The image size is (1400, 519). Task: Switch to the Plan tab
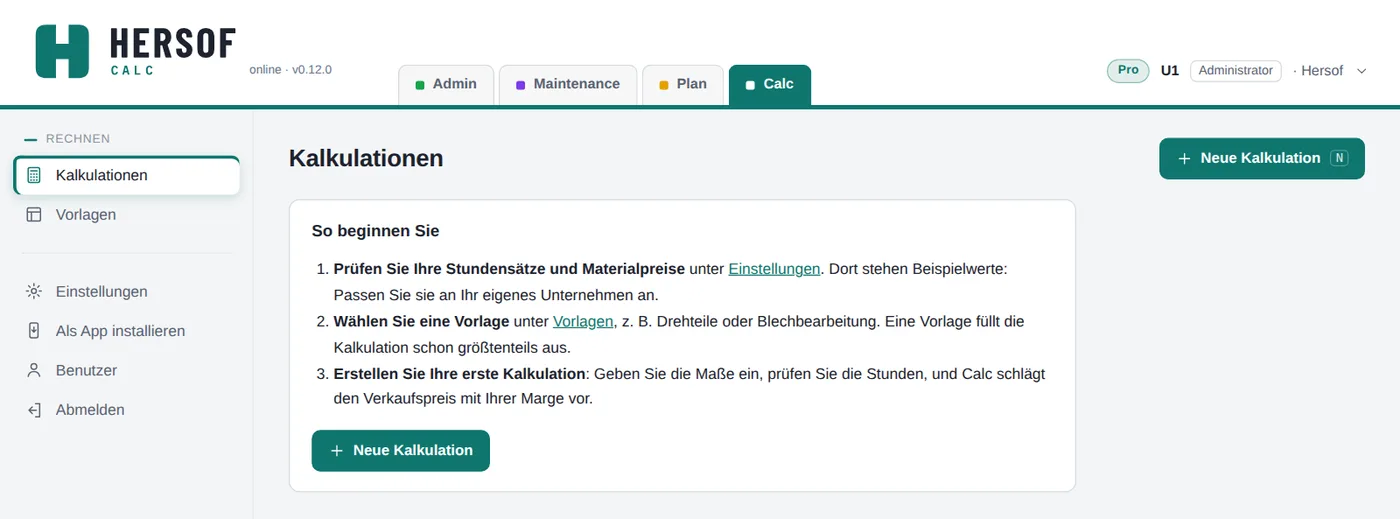[x=683, y=84]
